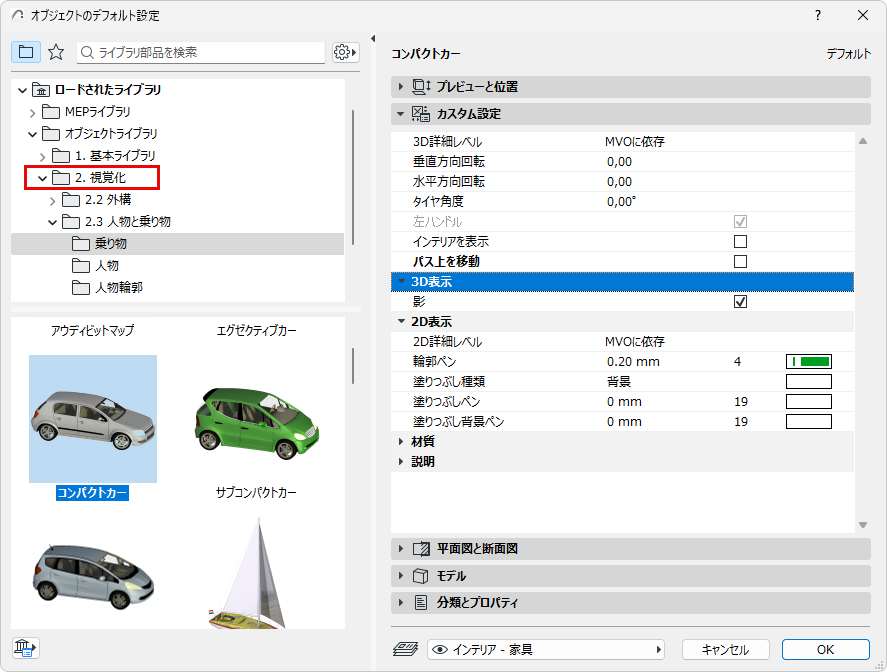Collapse the 3D表示 group
The width and height of the screenshot is (887, 672).
(x=401, y=281)
